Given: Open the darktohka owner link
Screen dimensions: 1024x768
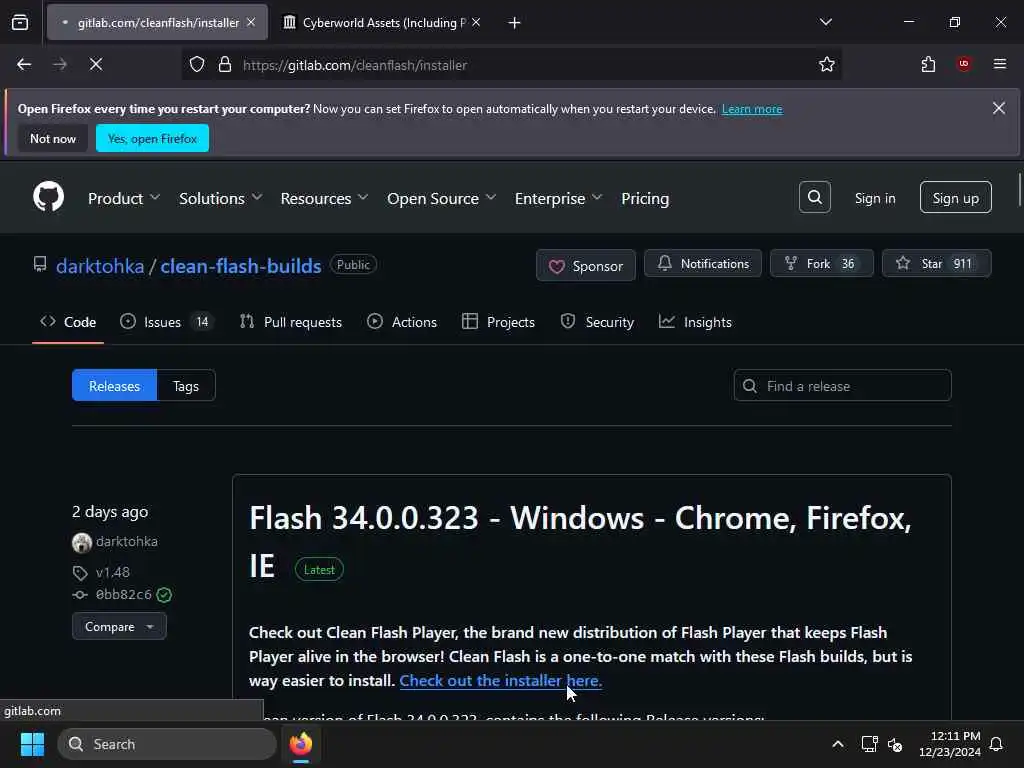Looking at the screenshot, I should (100, 266).
